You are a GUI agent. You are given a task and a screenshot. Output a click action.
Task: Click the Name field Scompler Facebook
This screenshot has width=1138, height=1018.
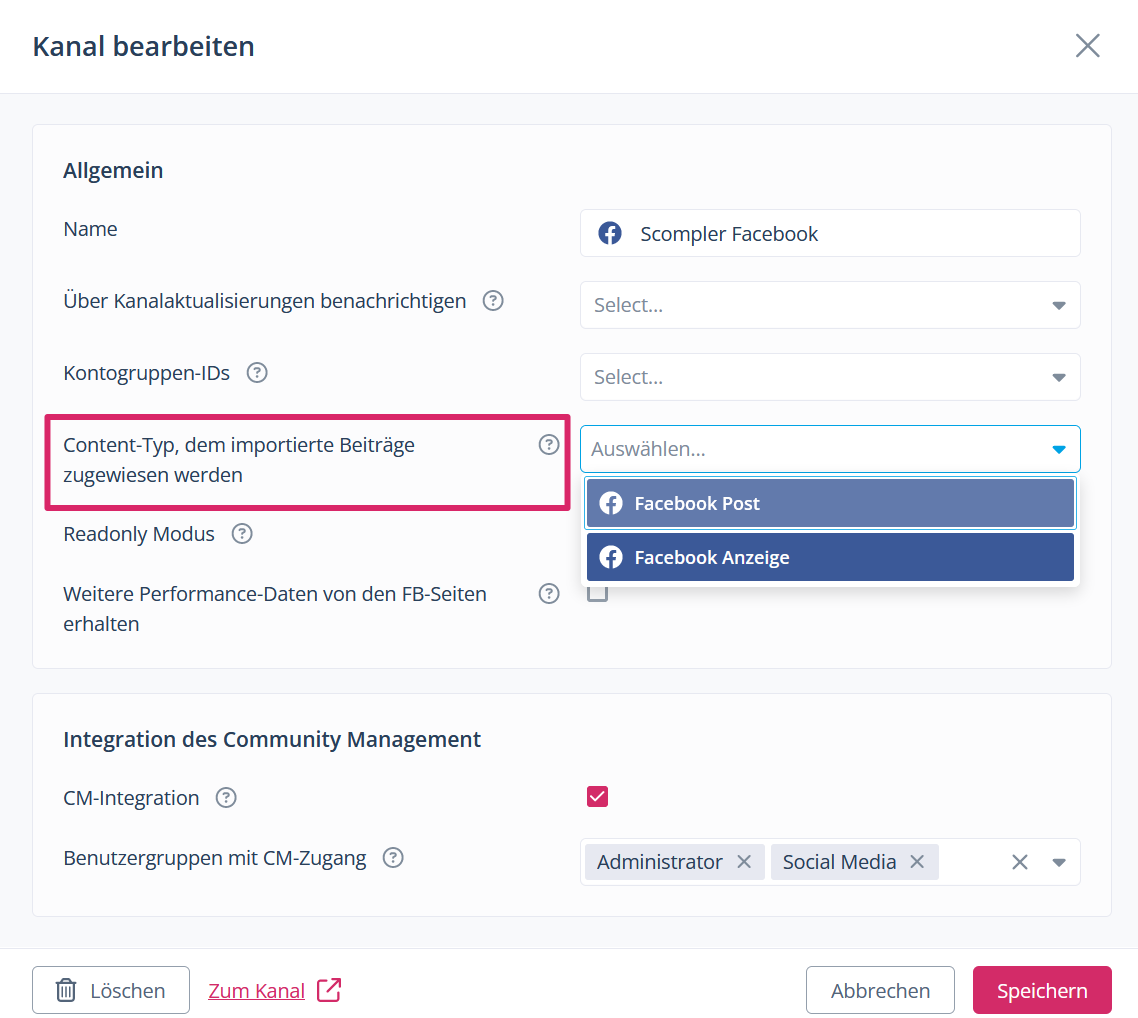click(829, 233)
